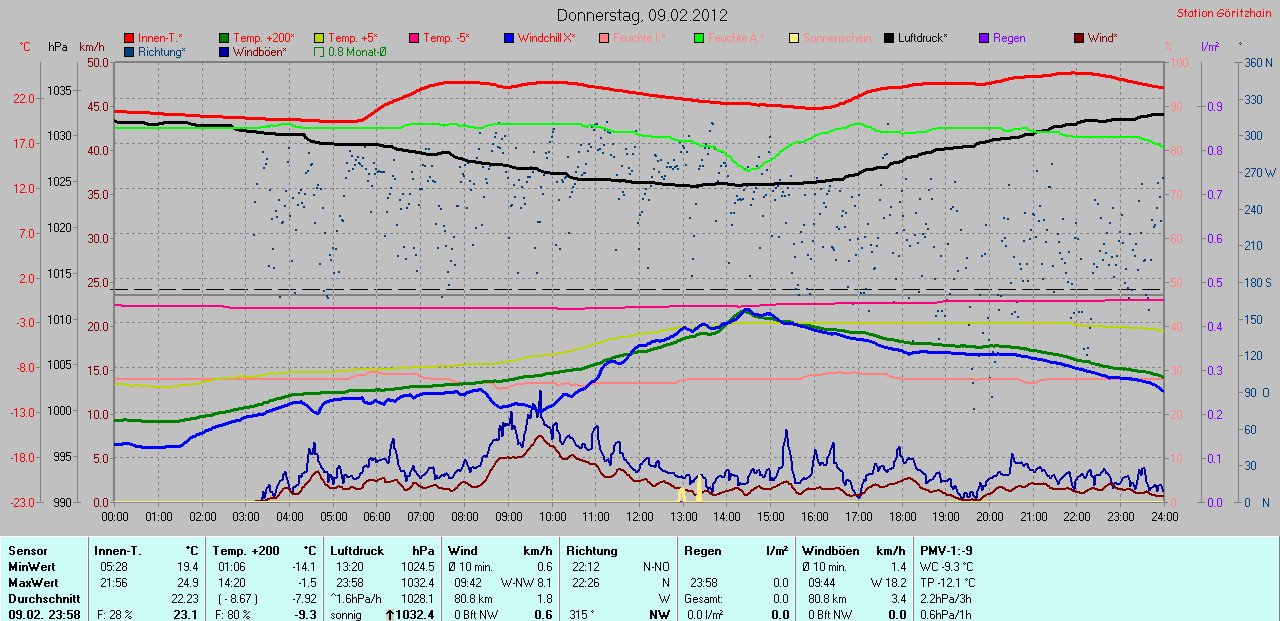This screenshot has height=621, width=1284.
Task: Click the Station Göritzhain label
Action: click(x=1225, y=13)
